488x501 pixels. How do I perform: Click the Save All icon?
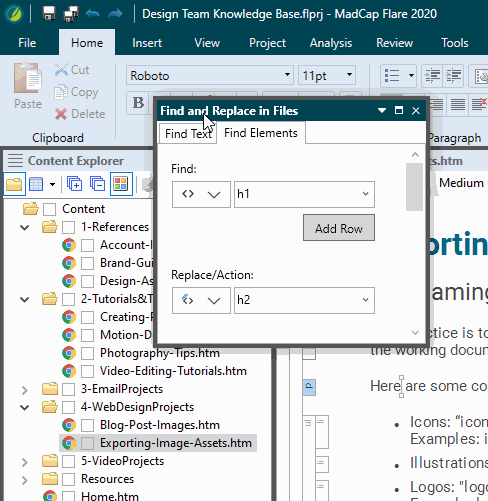click(71, 14)
